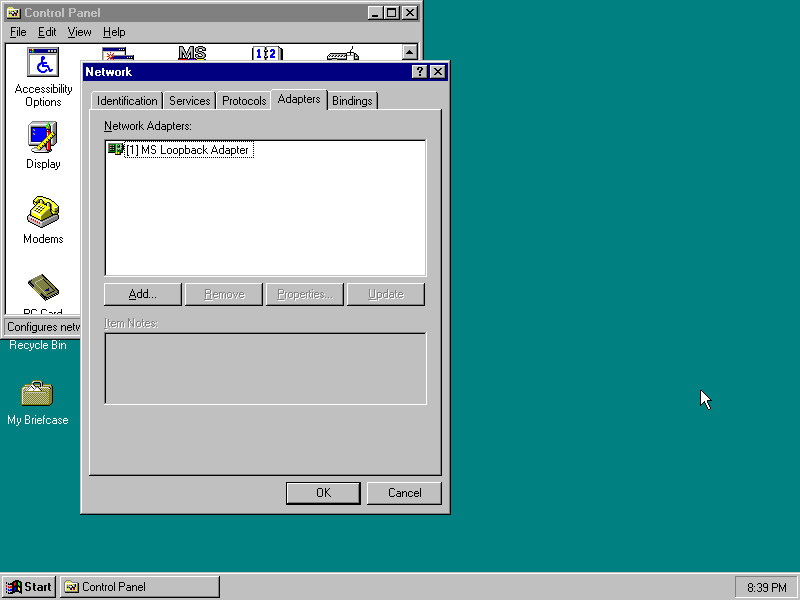Image resolution: width=800 pixels, height=600 pixels.
Task: Click the Network dialog help question mark
Action: [x=419, y=72]
